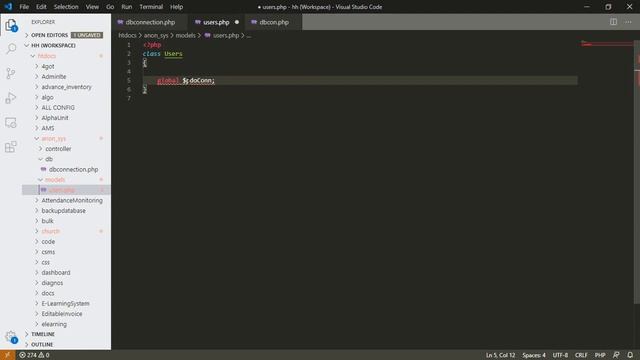This screenshot has width=640, height=360.
Task: Expand the E-LearningSystem folder
Action: (x=65, y=303)
